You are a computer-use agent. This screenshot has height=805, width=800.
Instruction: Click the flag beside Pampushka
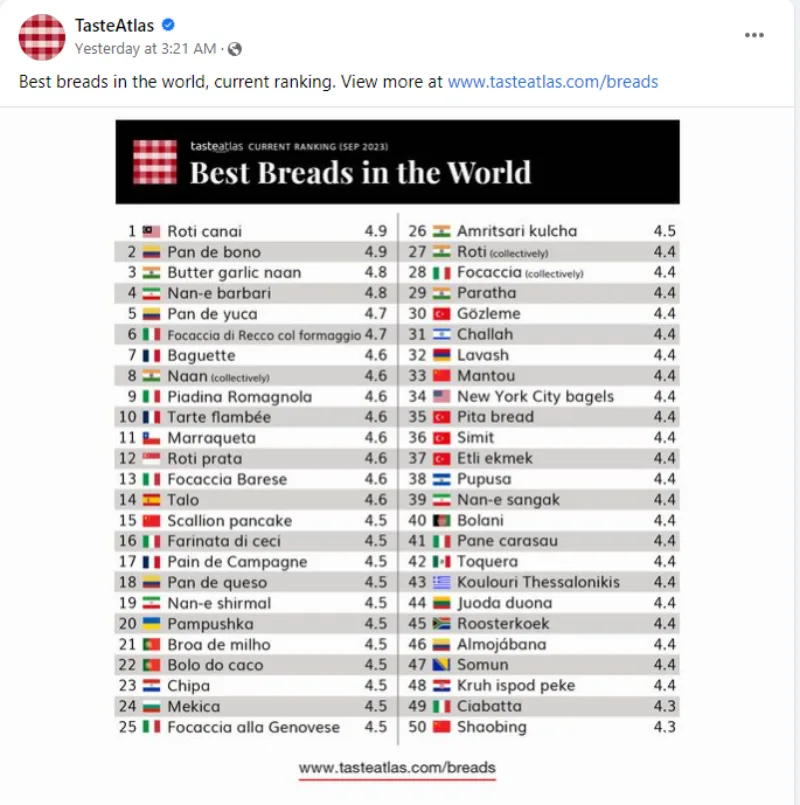[151, 624]
